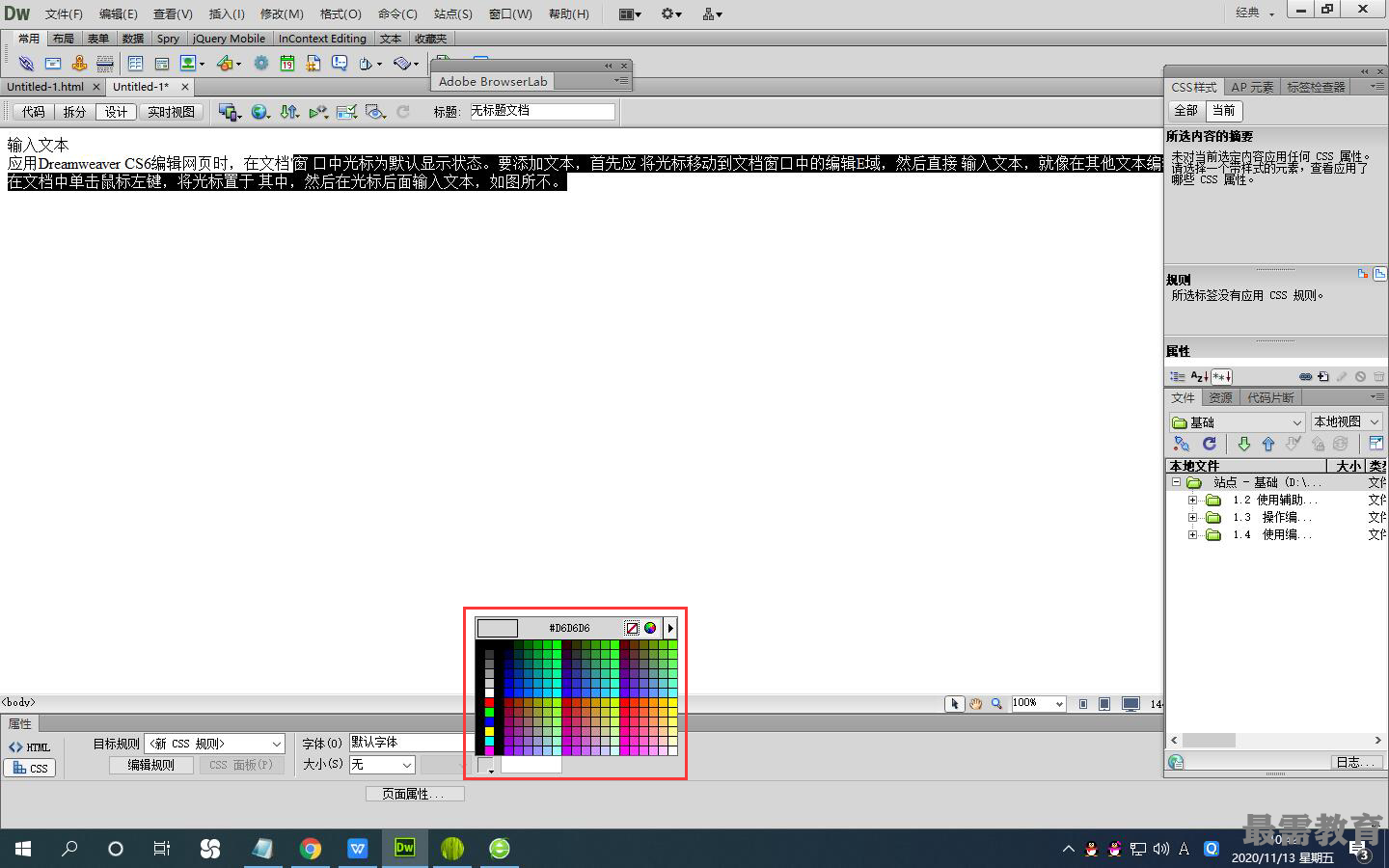Insert the date with calendar icon
Image resolution: width=1389 pixels, height=868 pixels.
[x=287, y=64]
